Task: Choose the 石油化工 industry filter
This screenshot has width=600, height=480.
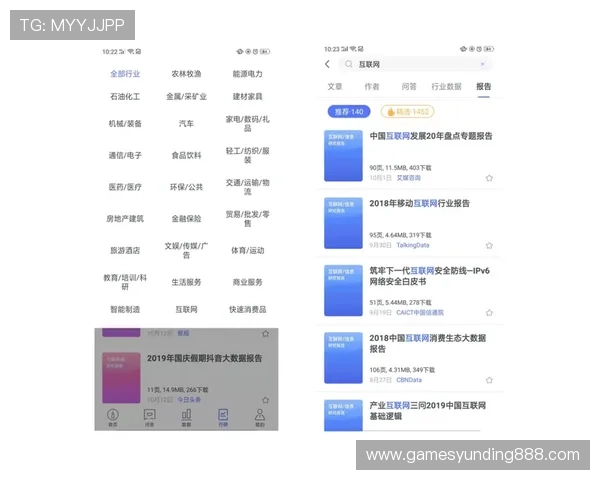Action: pyautogui.click(x=125, y=96)
